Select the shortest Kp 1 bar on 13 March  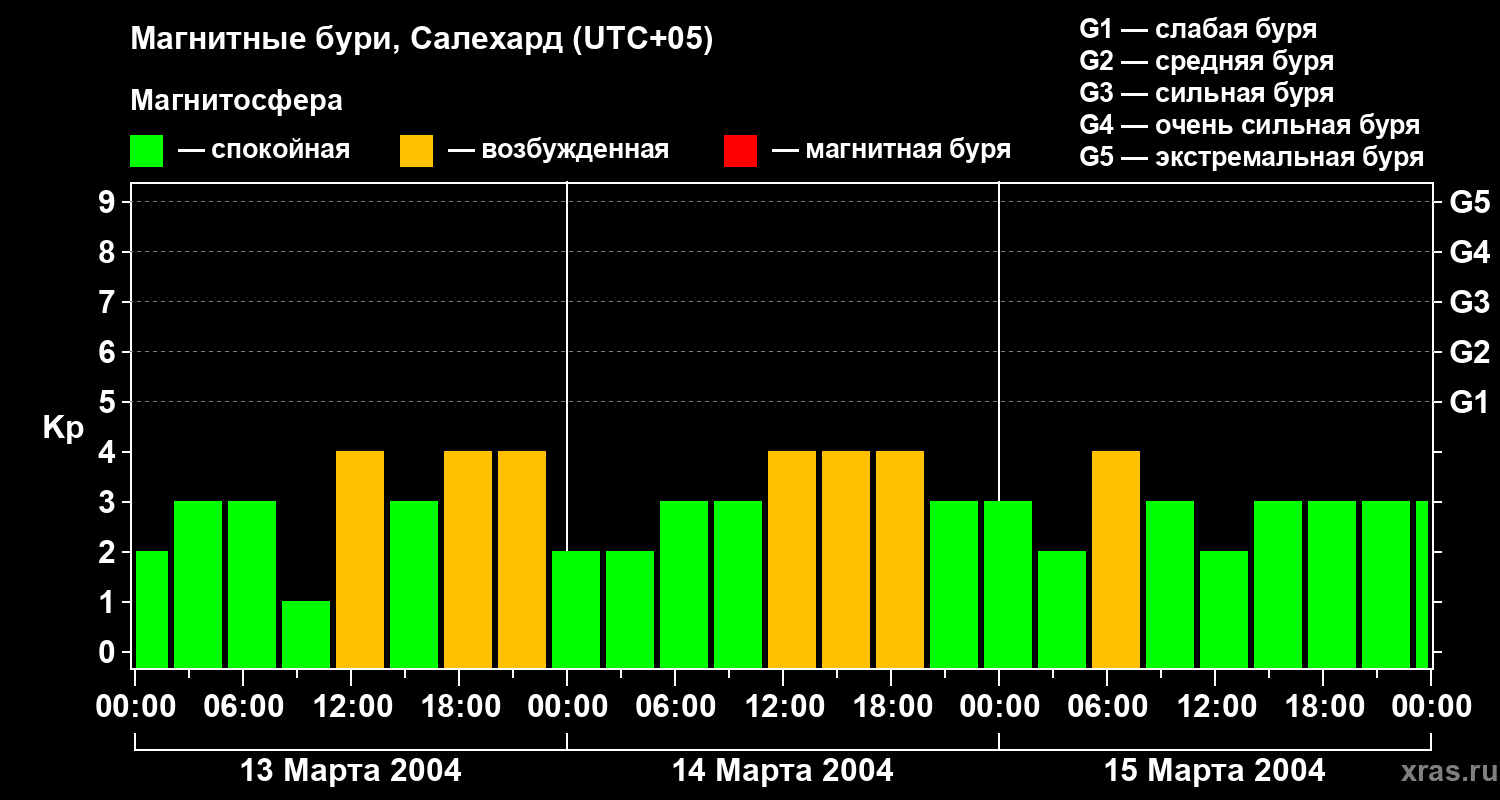coord(306,634)
